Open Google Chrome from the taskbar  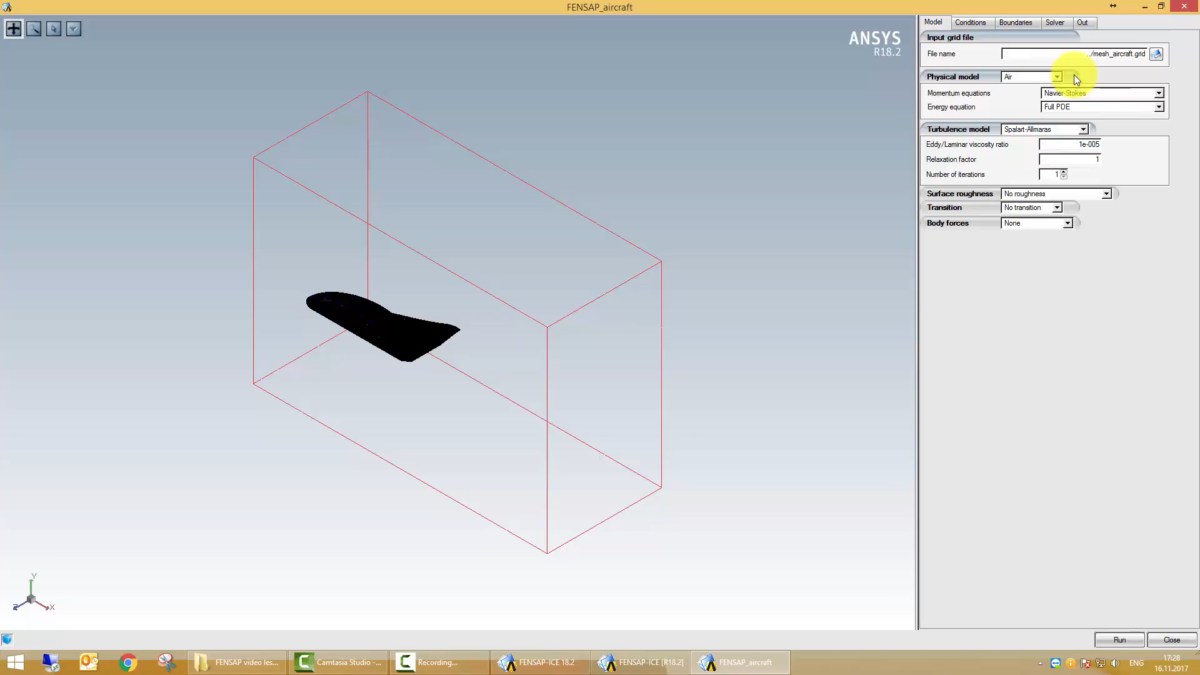tap(127, 662)
